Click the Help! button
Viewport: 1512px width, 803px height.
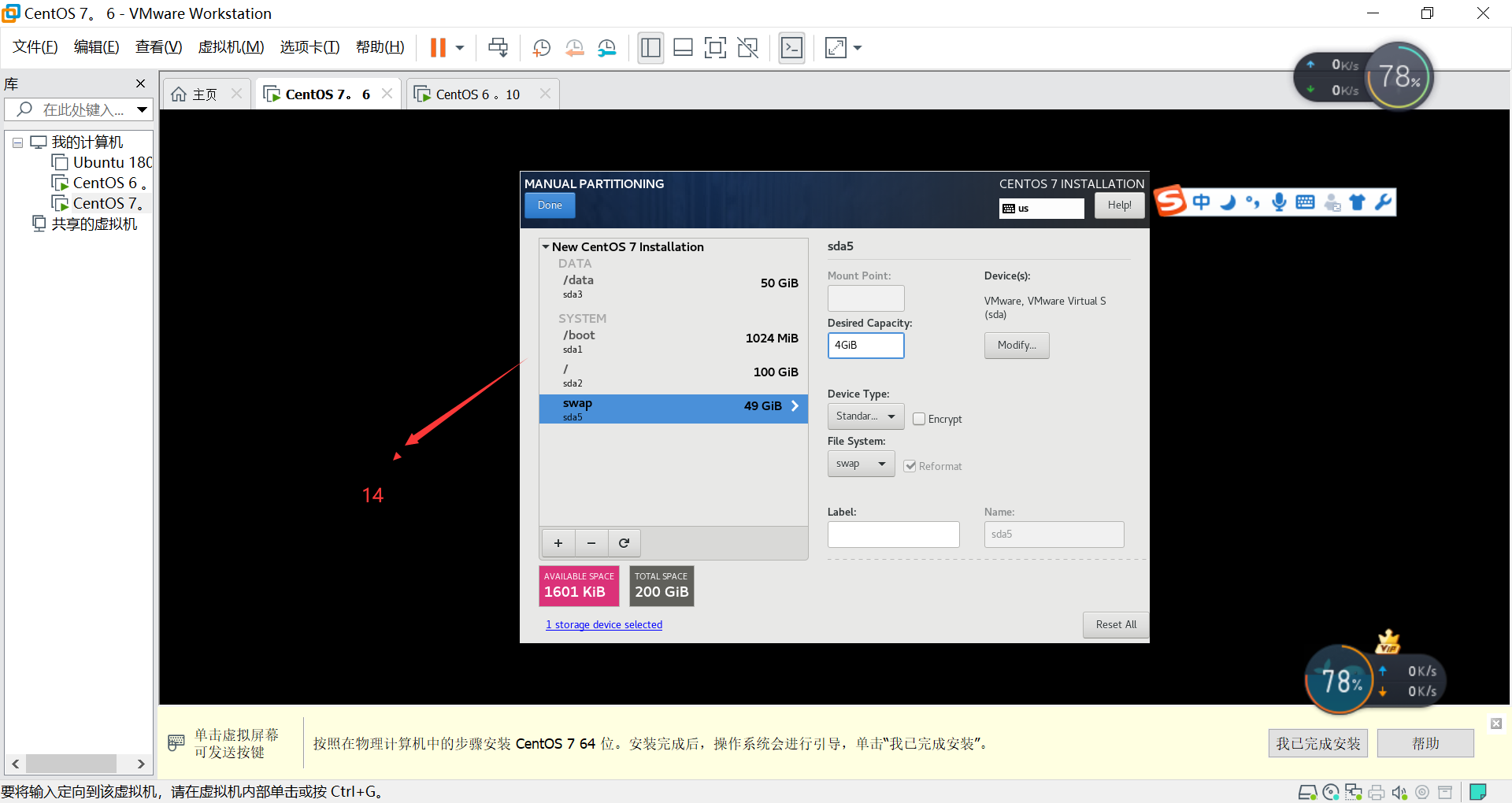[1119, 205]
